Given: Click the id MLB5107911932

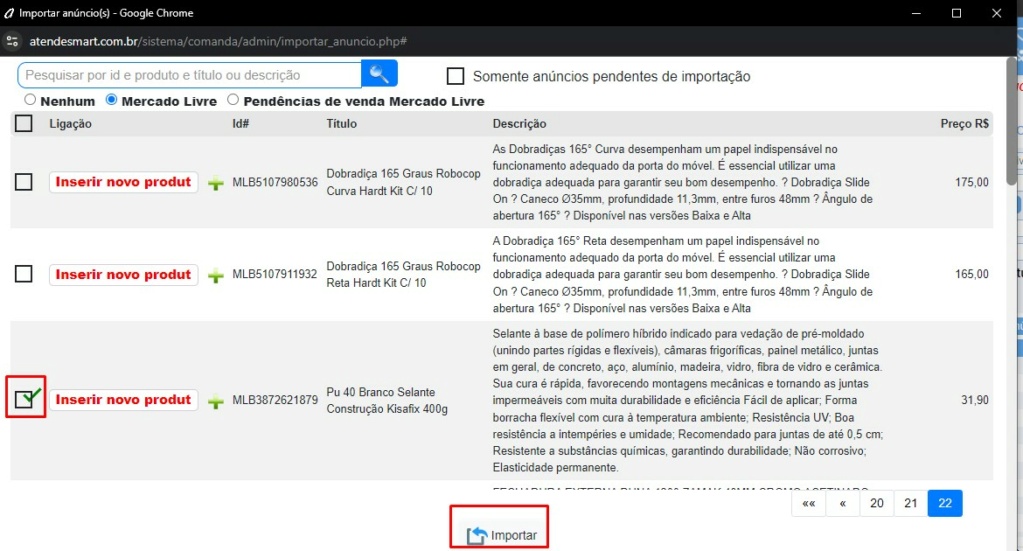Looking at the screenshot, I should 275,275.
